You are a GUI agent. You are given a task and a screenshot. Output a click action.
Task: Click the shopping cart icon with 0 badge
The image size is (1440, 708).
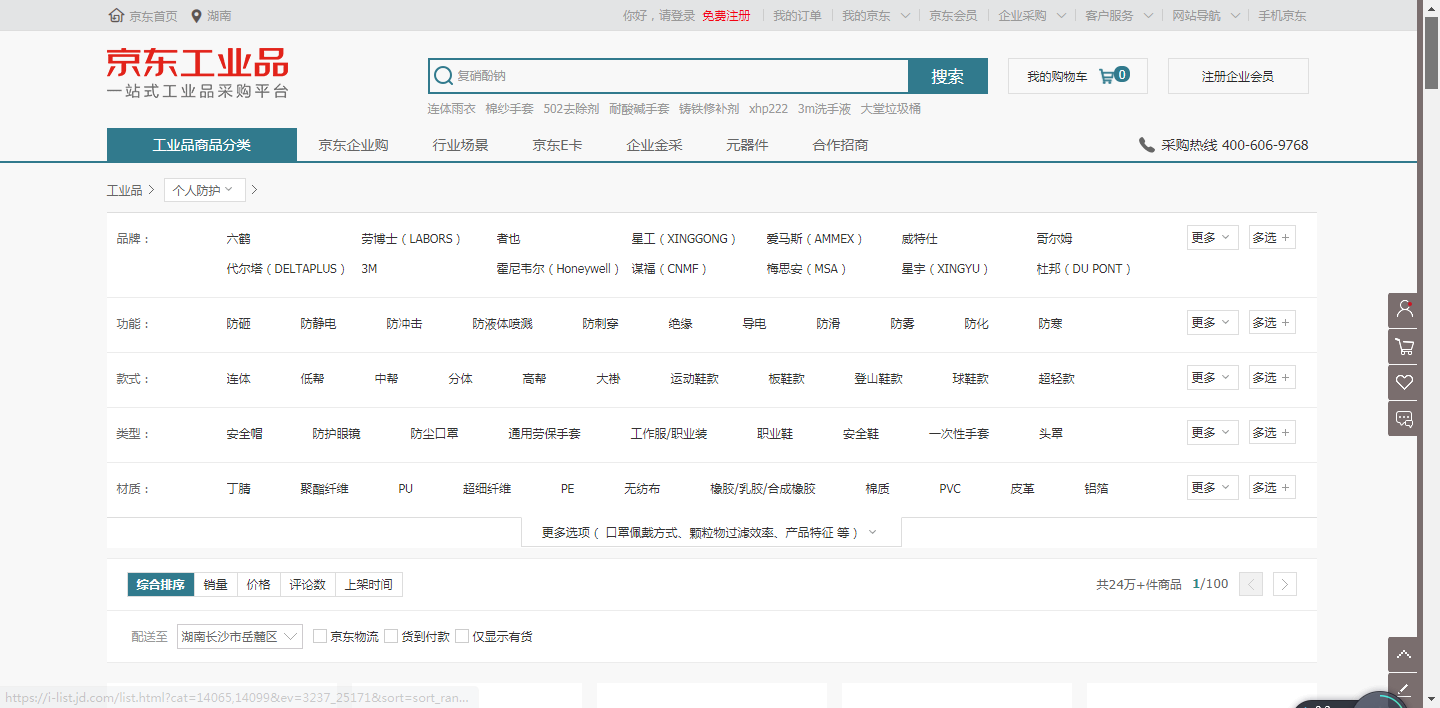(x=1106, y=76)
